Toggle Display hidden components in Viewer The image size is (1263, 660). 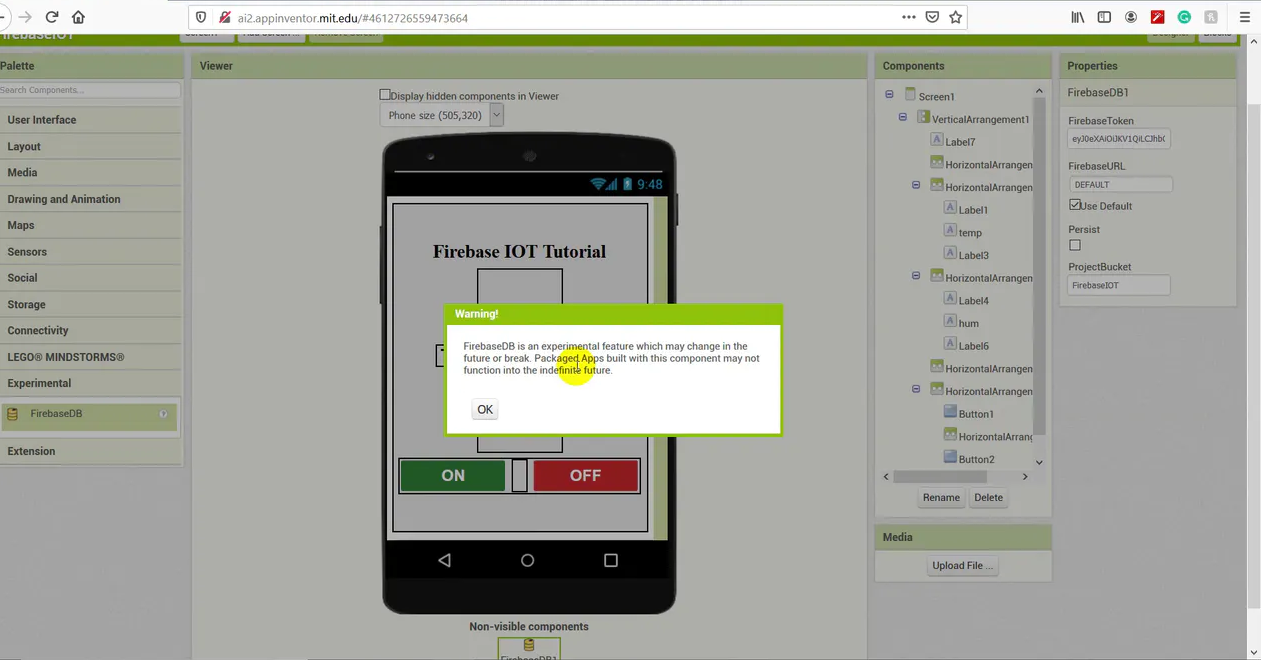click(385, 95)
